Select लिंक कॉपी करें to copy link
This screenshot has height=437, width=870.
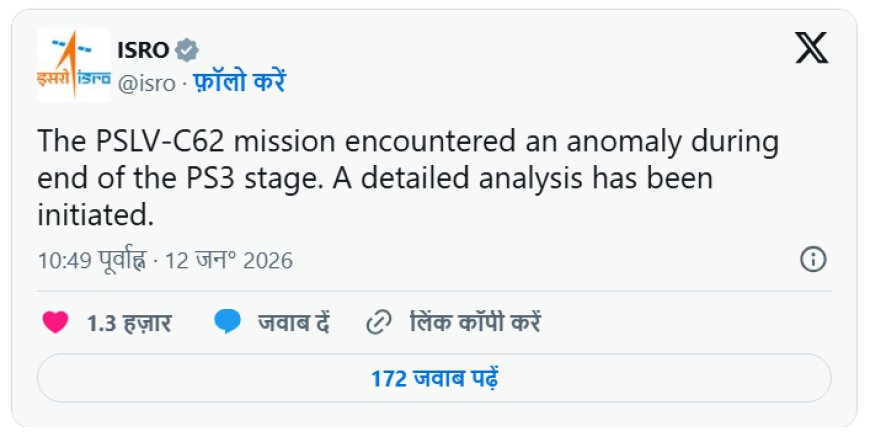click(x=475, y=323)
